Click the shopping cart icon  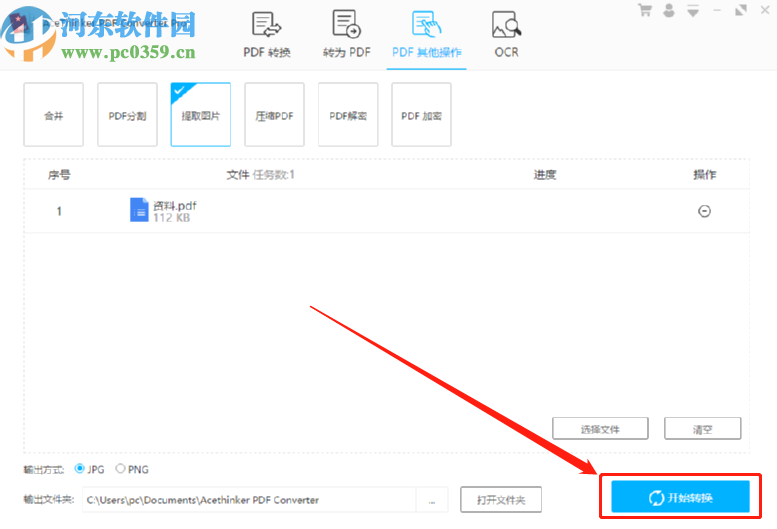(x=645, y=10)
